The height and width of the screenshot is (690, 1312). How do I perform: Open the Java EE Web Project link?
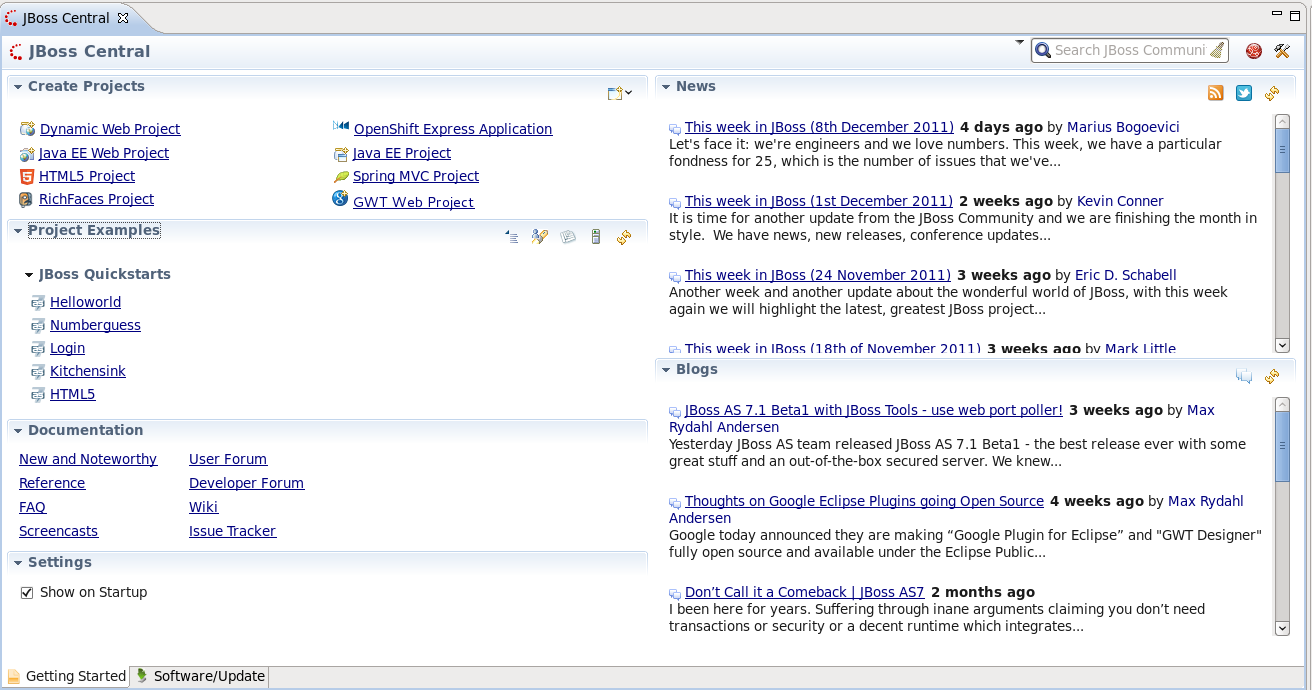point(104,153)
